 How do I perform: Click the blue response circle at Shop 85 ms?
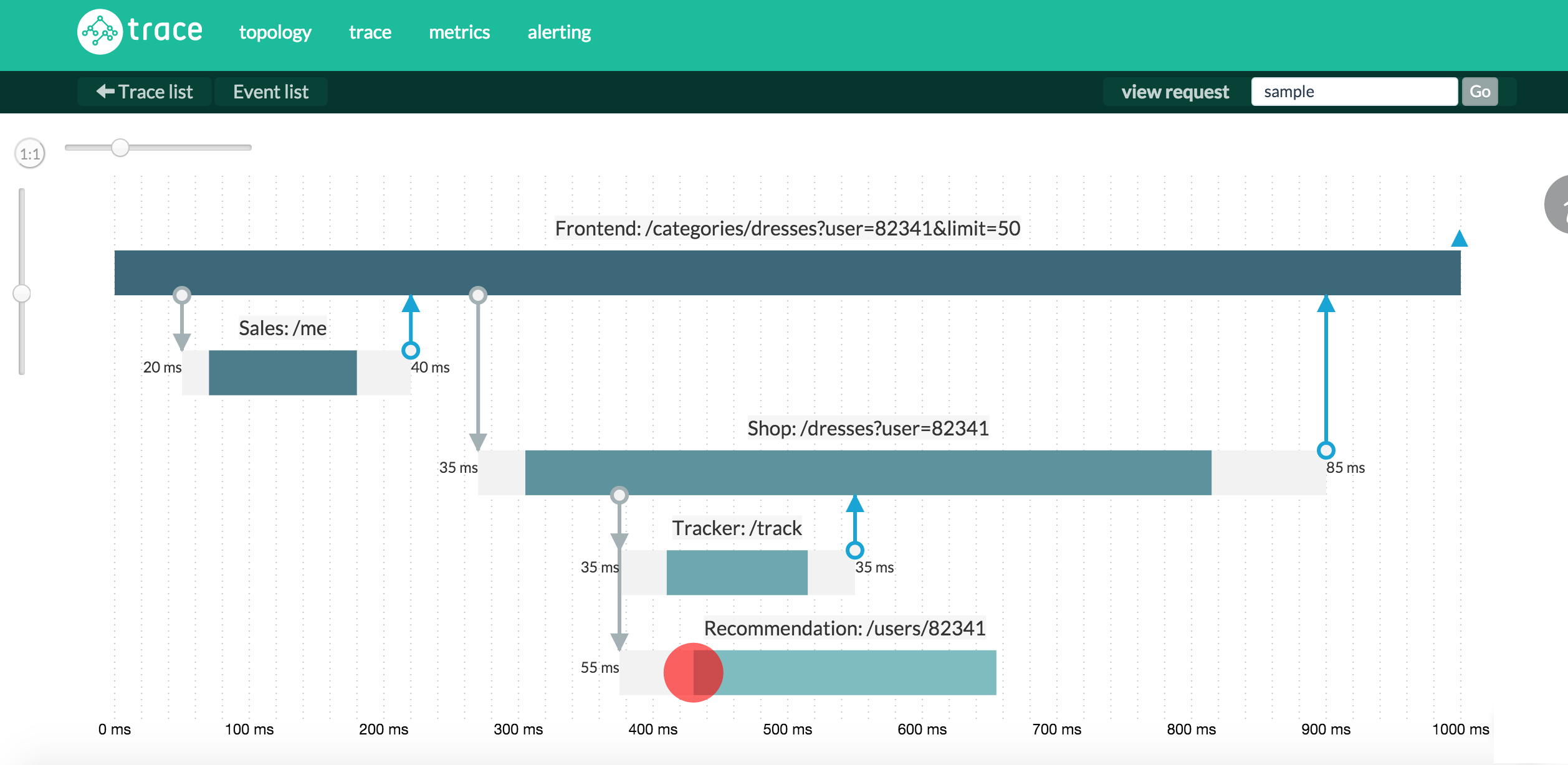(x=1326, y=450)
